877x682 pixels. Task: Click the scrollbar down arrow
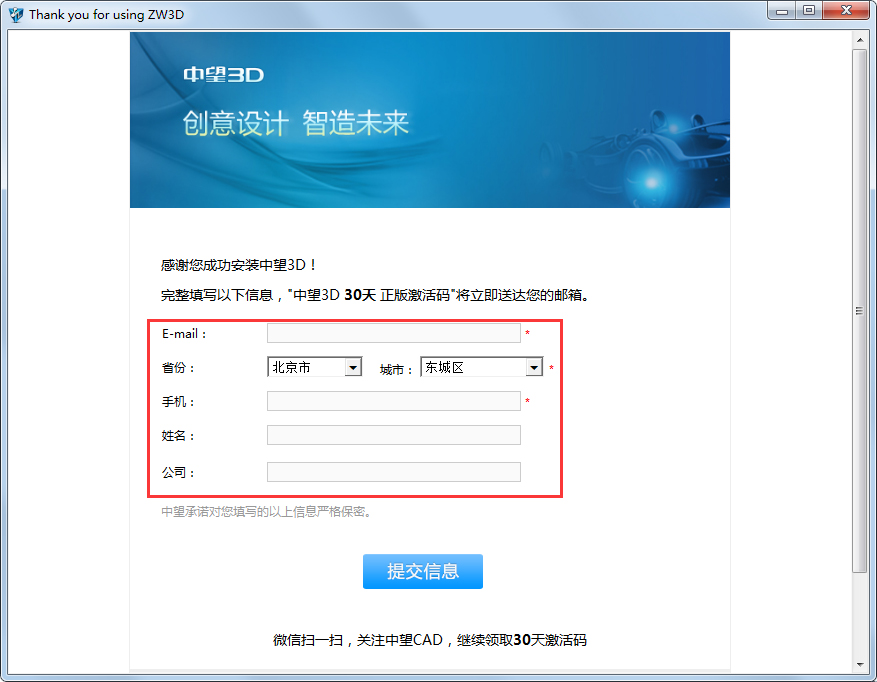860,665
